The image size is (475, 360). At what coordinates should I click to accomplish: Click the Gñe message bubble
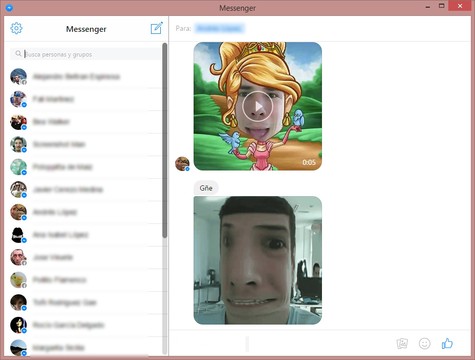(x=206, y=188)
